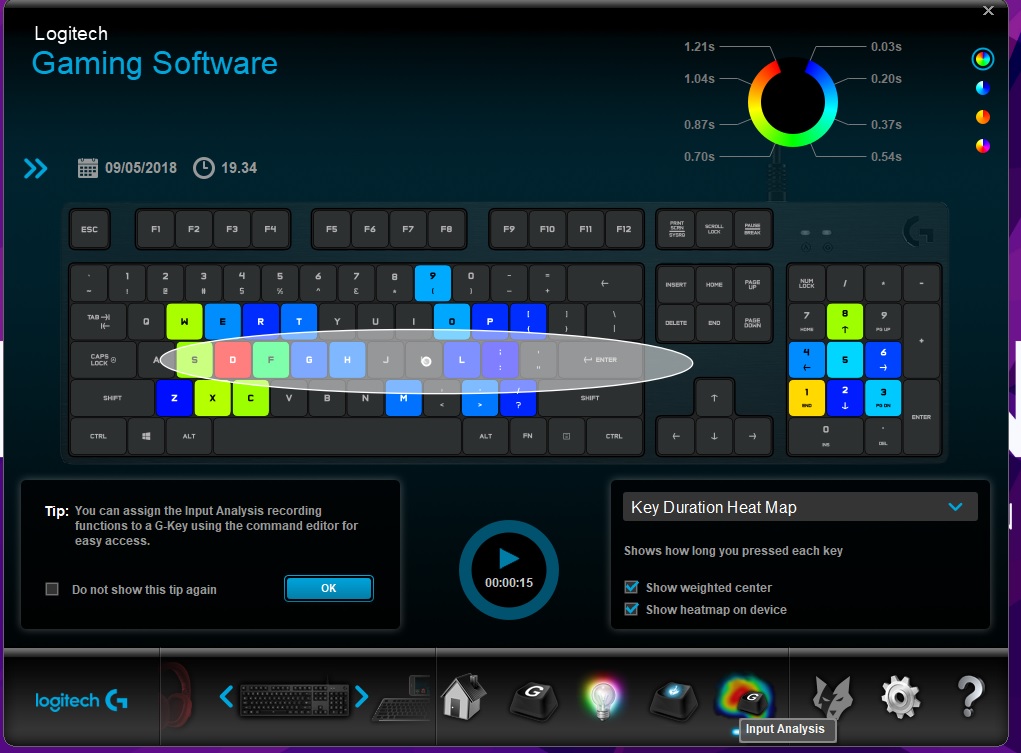Select the orange heatmap color scheme
The image size is (1021, 753).
983,117
